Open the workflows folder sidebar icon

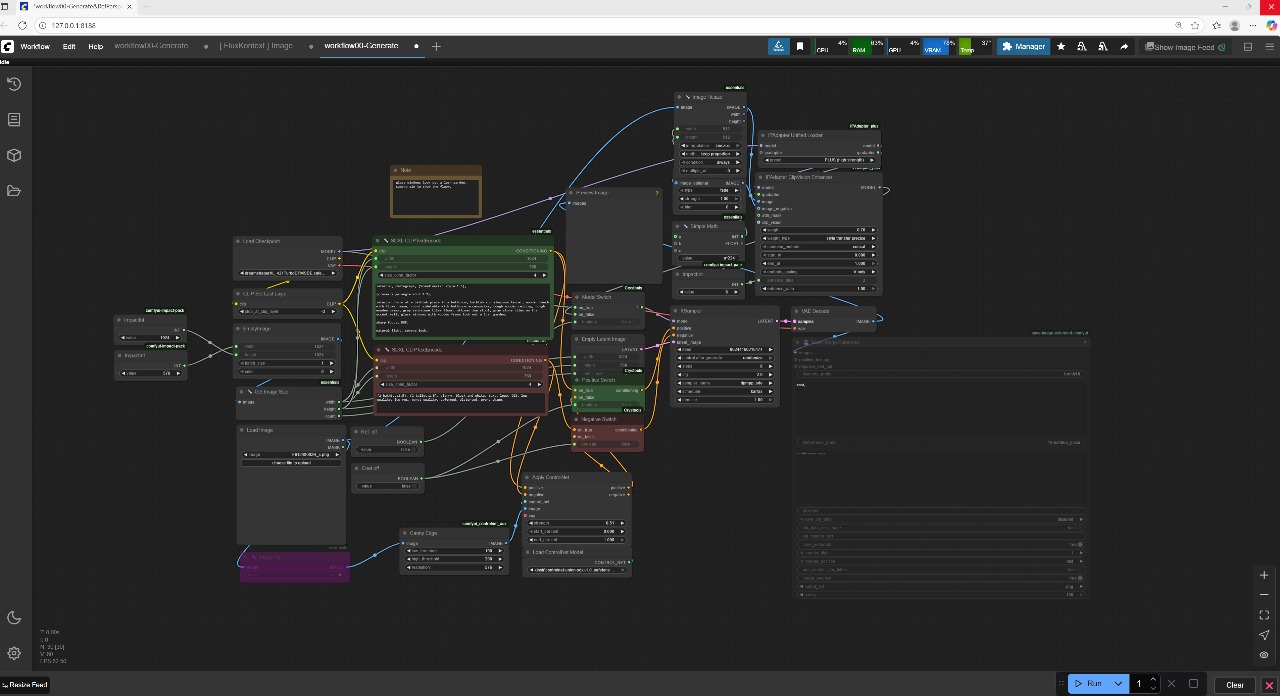point(14,191)
